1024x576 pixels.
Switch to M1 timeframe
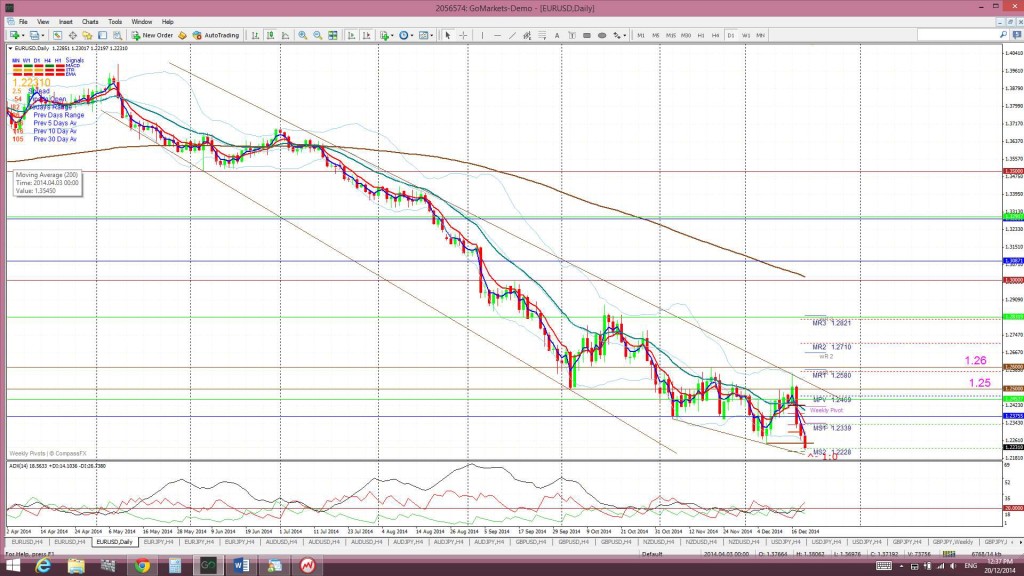point(641,35)
